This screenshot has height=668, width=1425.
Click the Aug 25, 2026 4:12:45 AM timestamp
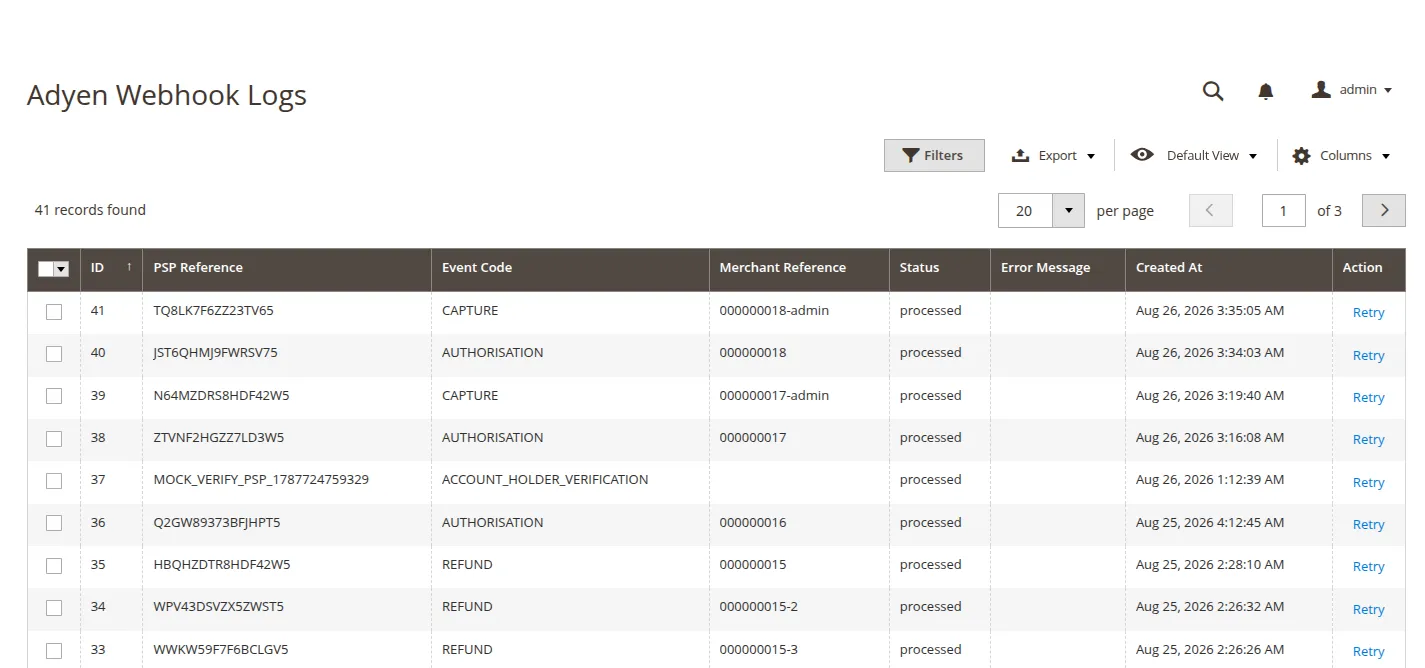coord(1210,523)
